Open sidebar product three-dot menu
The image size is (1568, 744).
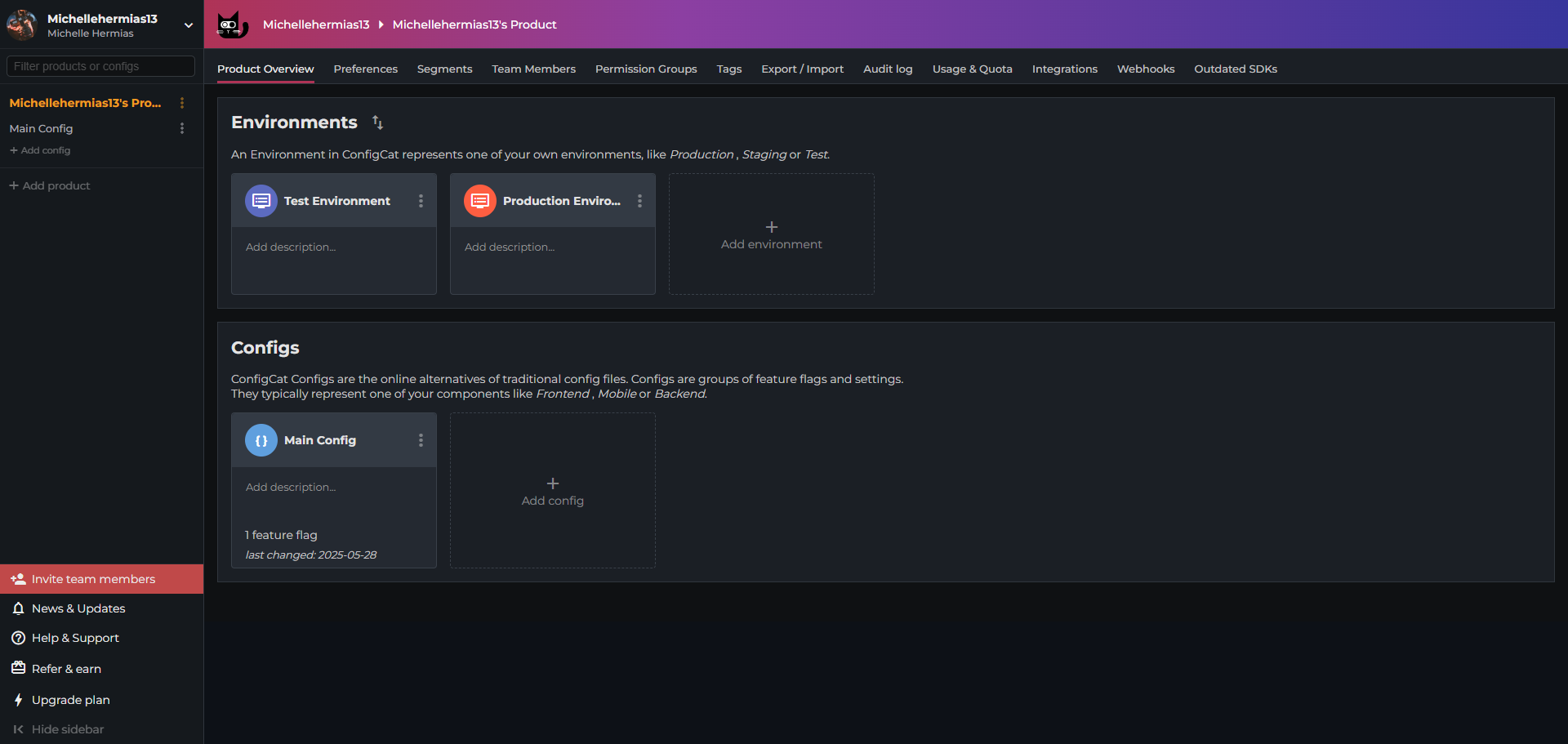pyautogui.click(x=182, y=103)
